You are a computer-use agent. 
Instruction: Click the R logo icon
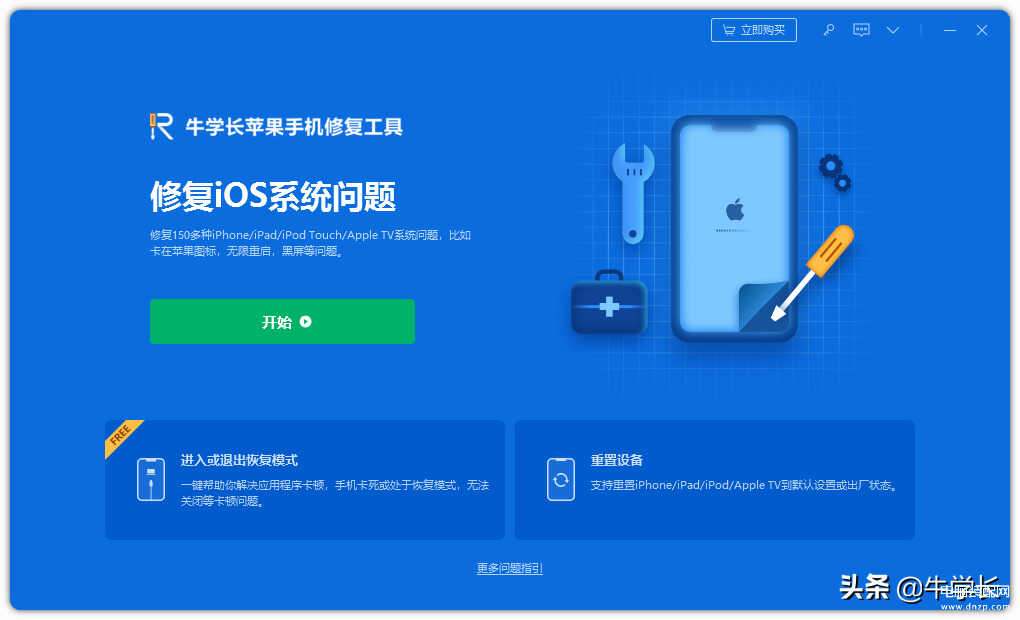point(161,126)
